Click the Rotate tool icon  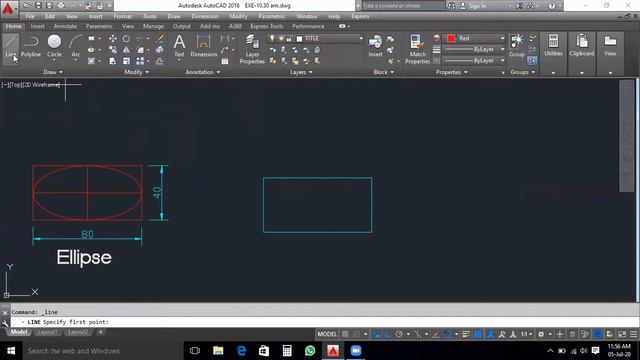click(x=126, y=38)
